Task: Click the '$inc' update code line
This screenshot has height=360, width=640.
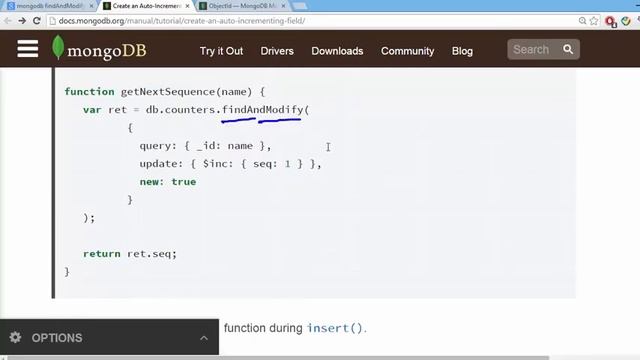Action: click(231, 164)
